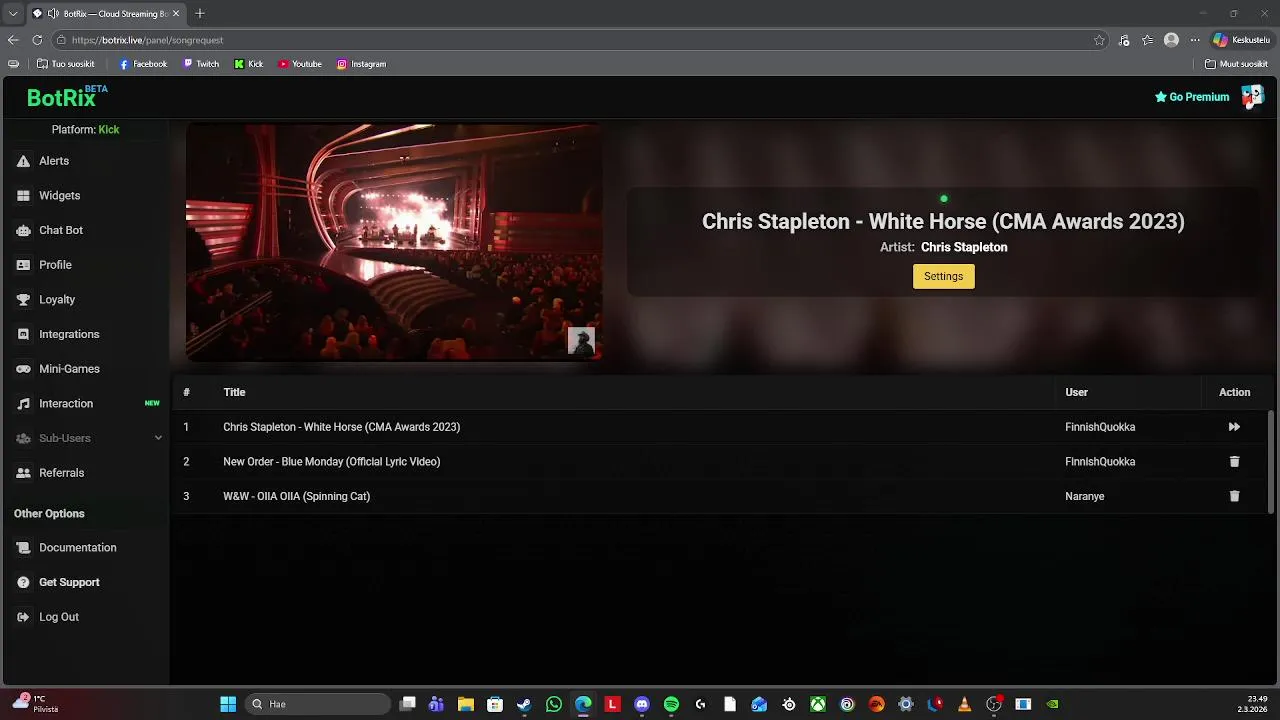Mute the BotRix tab via speaker icon
Viewport: 1280px width, 720px height.
[53, 14]
